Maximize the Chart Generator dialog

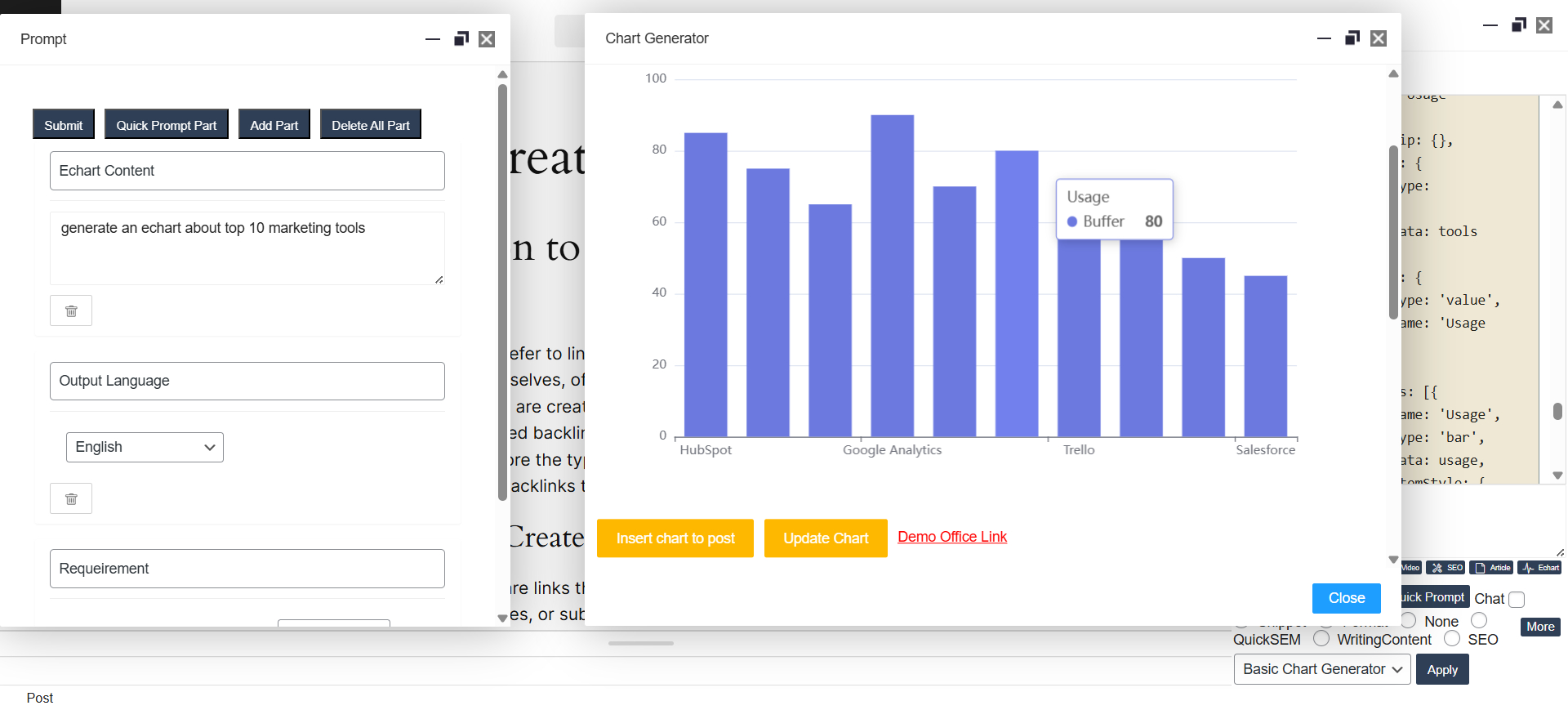pyautogui.click(x=1352, y=38)
